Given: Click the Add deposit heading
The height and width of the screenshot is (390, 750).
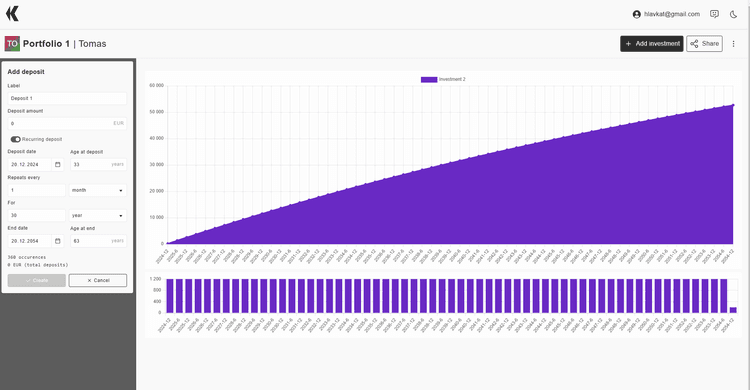Looking at the screenshot, I should click(x=26, y=72).
